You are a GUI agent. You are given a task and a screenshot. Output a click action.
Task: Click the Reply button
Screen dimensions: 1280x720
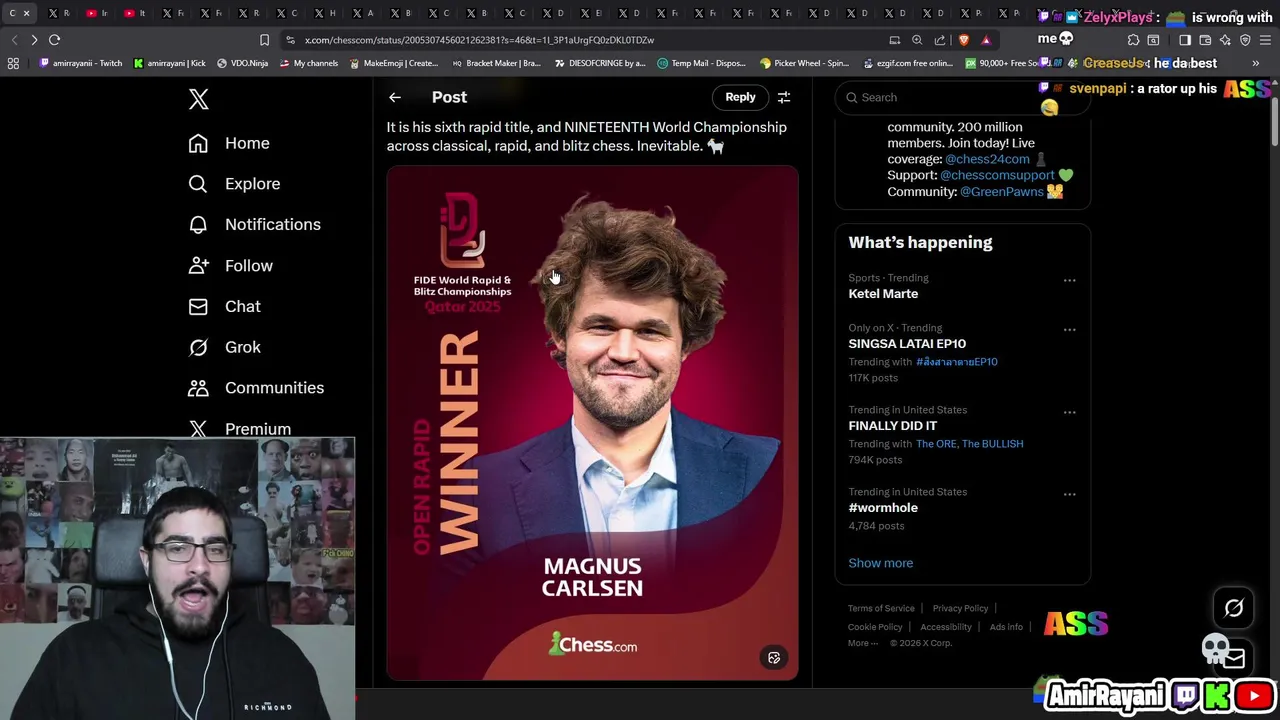point(740,97)
